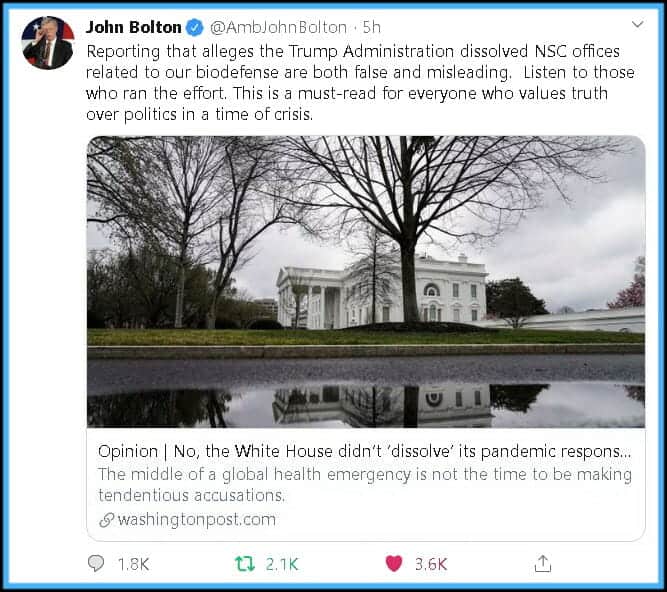Click the share upload icon
The image size is (667, 592).
(x=542, y=564)
